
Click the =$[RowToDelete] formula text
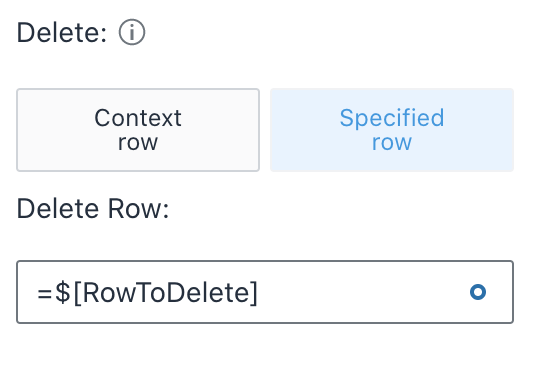point(147,293)
